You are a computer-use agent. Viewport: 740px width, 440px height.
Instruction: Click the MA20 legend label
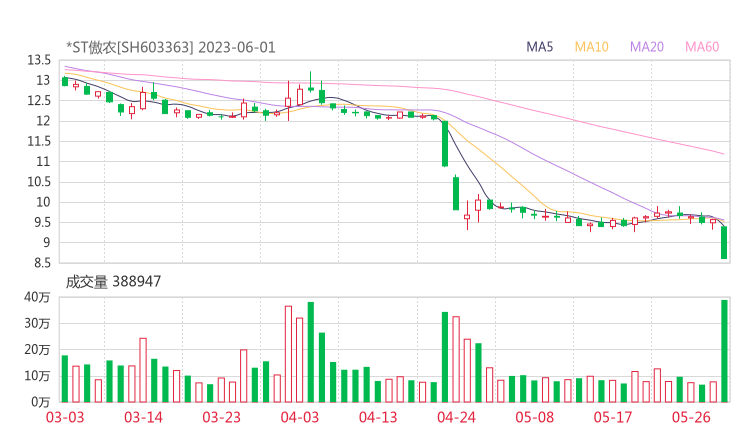pyautogui.click(x=647, y=47)
